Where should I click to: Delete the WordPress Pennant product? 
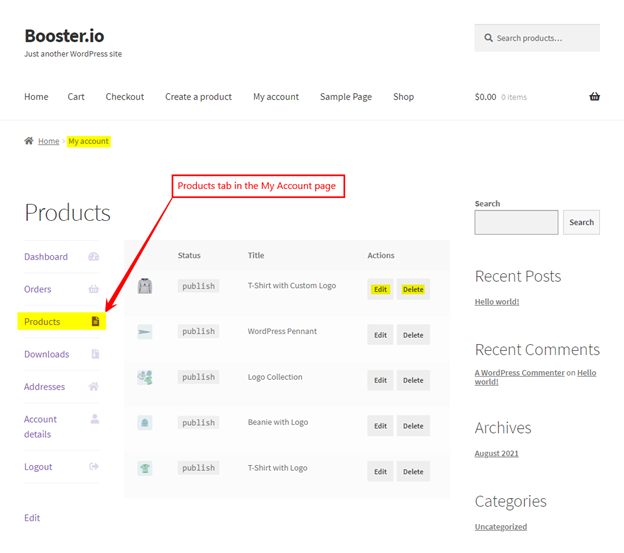tap(413, 335)
